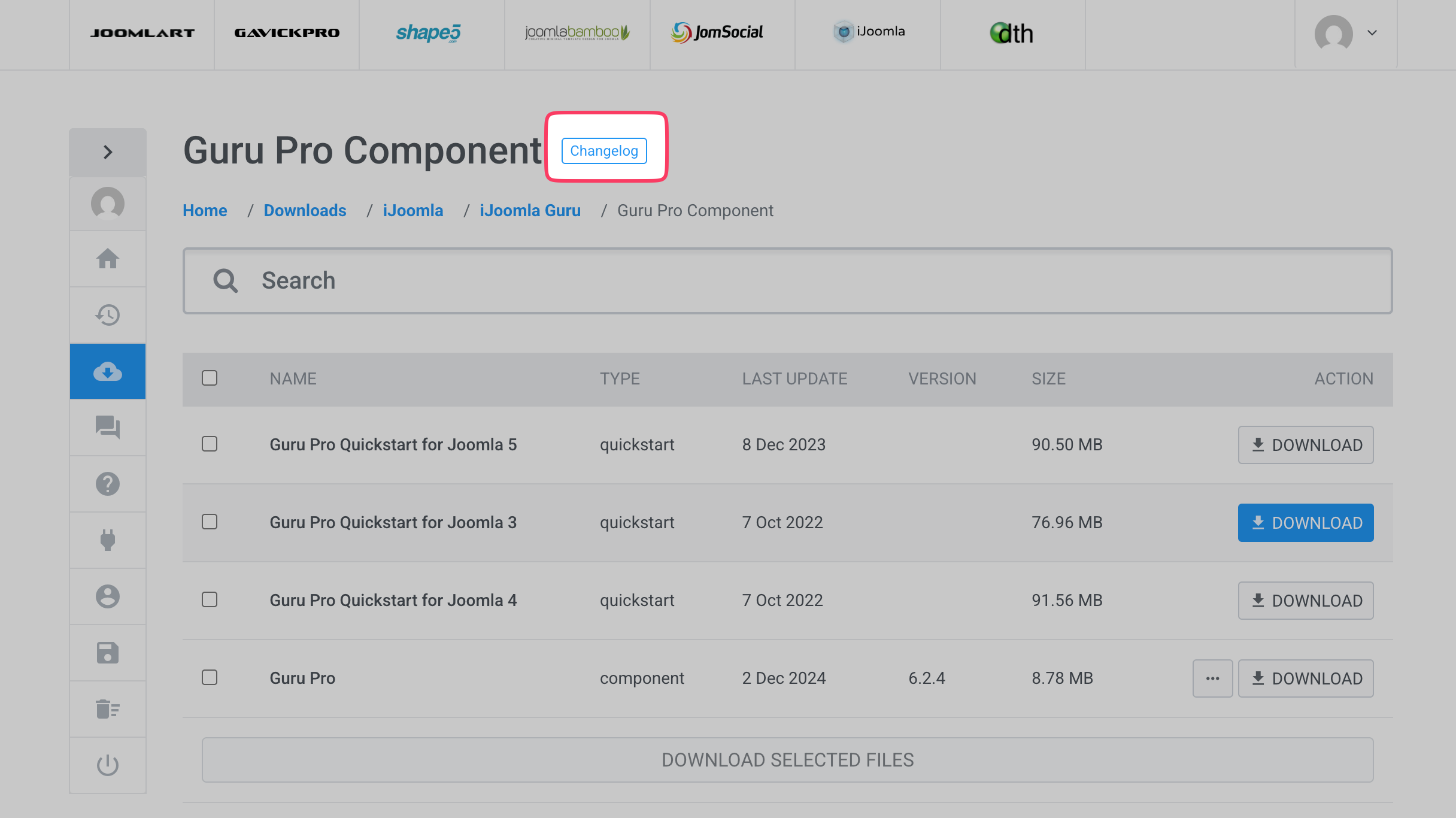Open the plug icon in sidebar
This screenshot has height=818, width=1456.
[x=108, y=540]
